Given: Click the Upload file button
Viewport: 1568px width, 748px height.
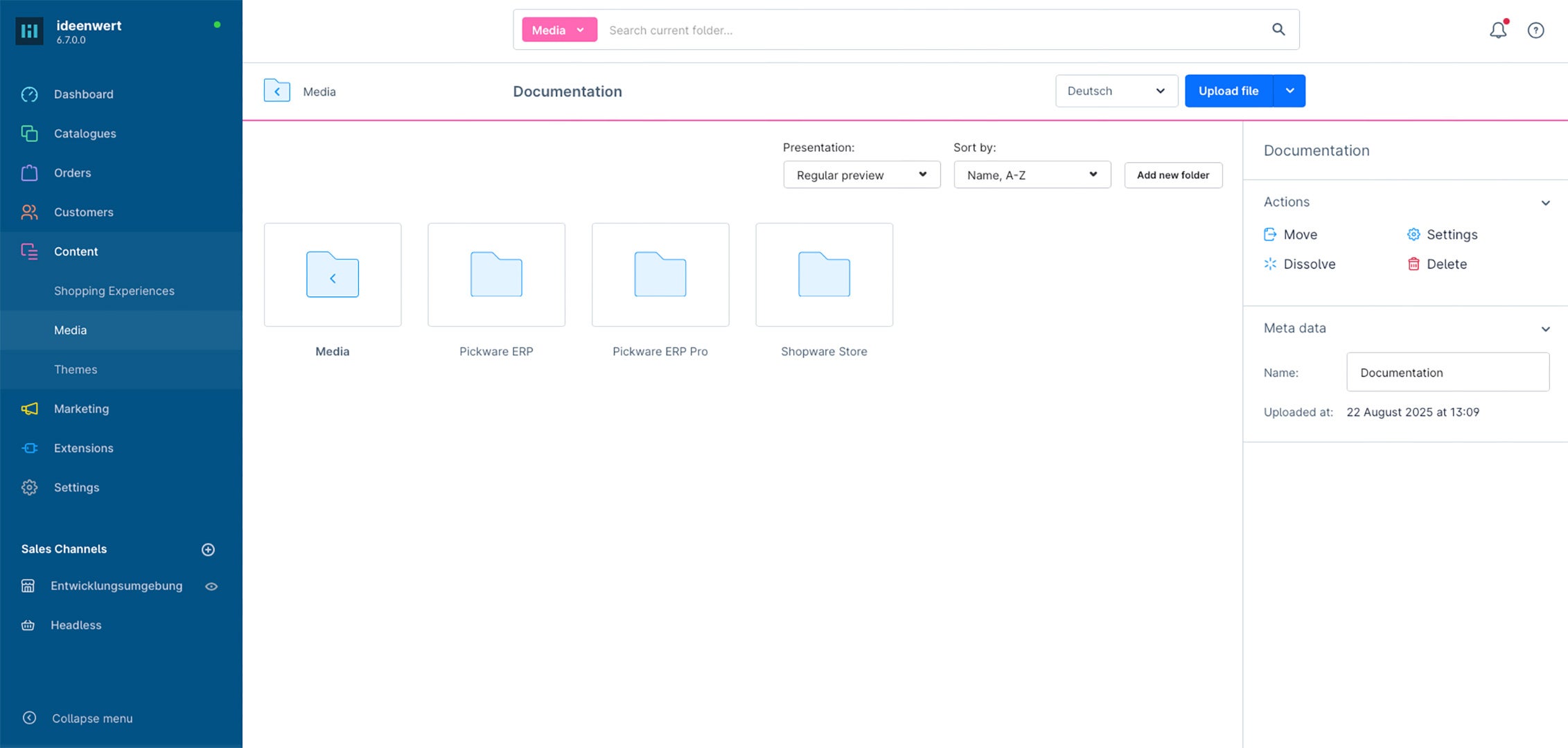Looking at the screenshot, I should click(1228, 91).
